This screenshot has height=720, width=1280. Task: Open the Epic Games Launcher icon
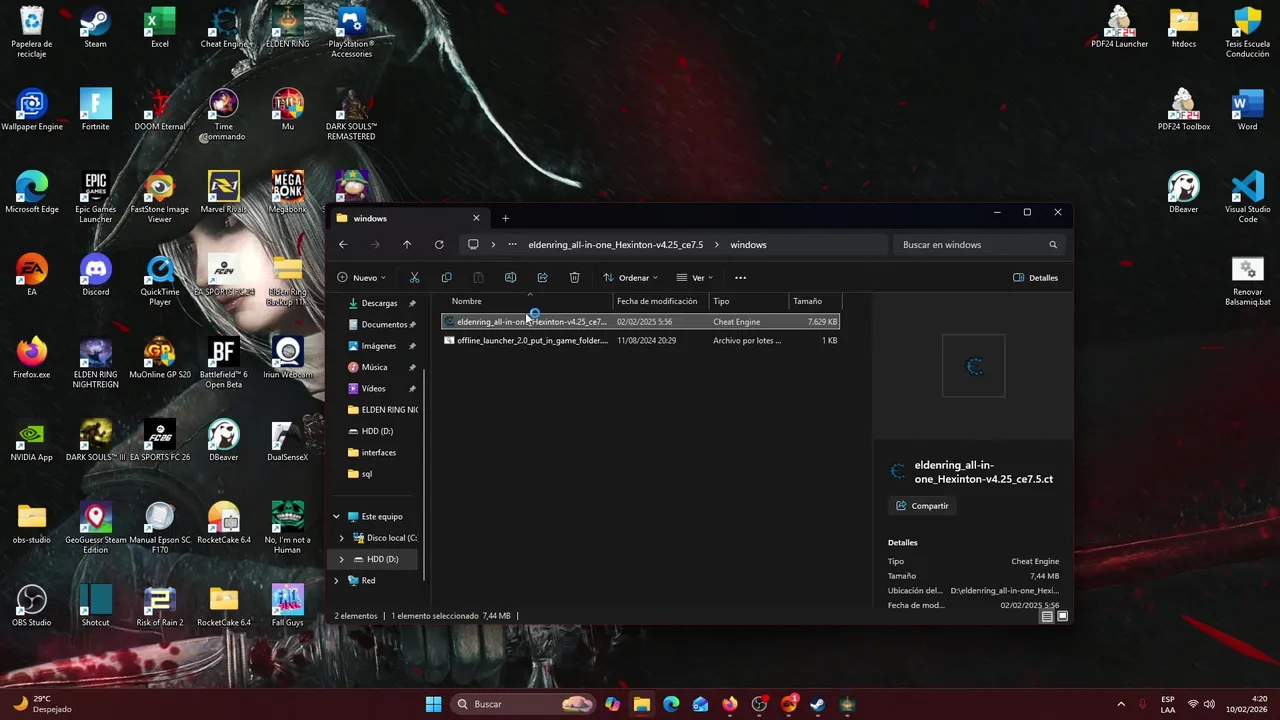(x=95, y=198)
